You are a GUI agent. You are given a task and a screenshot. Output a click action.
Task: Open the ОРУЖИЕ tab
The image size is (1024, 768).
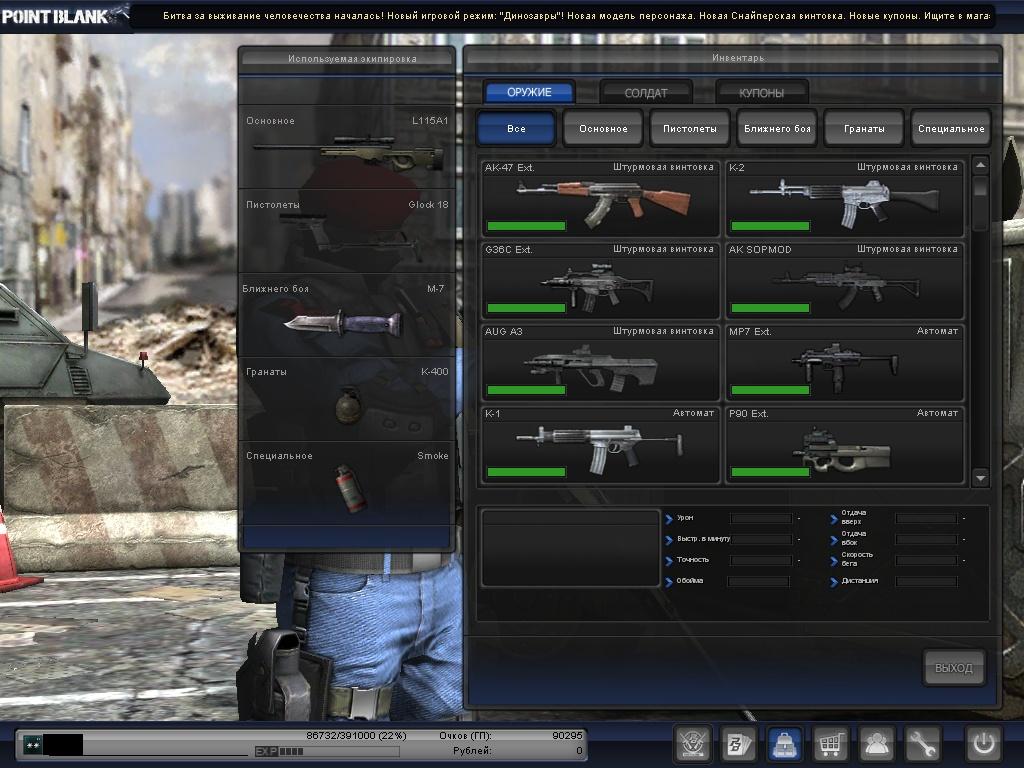(x=529, y=93)
